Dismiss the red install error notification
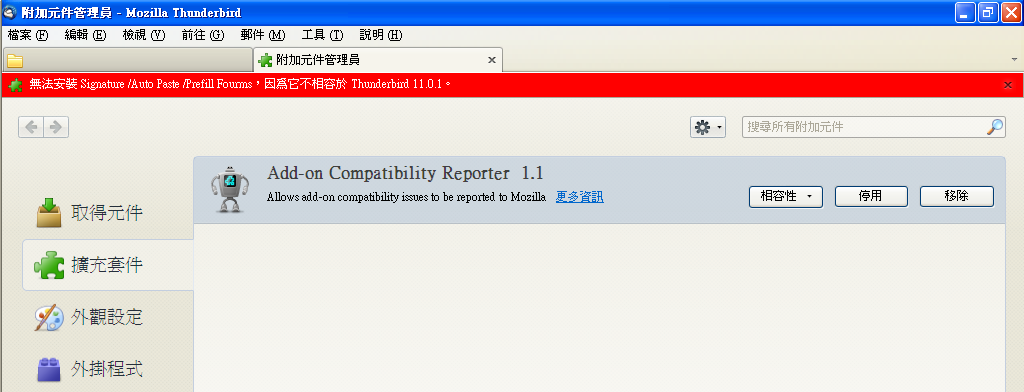The image size is (1024, 392). coord(1008,85)
